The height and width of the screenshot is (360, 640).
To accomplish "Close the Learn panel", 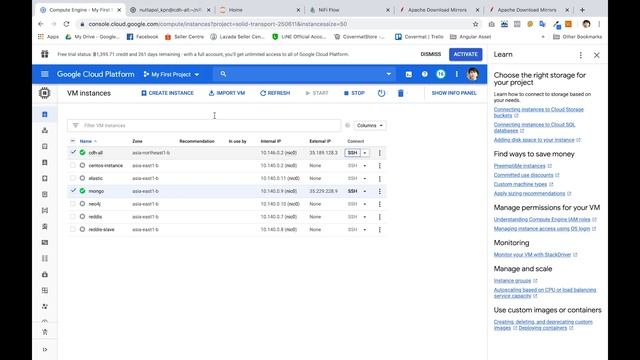I will click(x=596, y=55).
